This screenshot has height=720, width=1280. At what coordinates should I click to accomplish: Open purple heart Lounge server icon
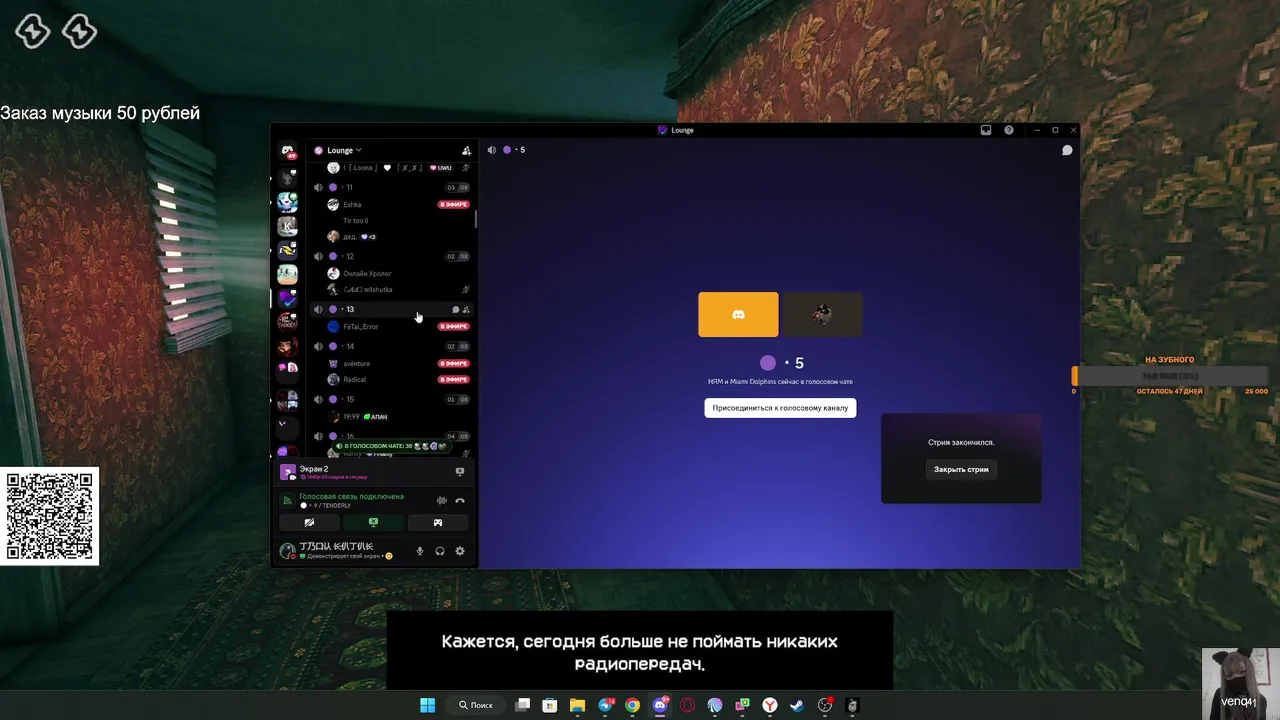(287, 298)
